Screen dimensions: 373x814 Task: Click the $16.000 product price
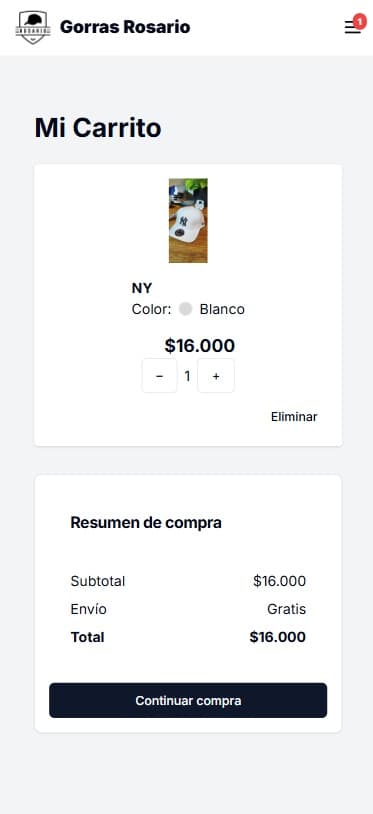(200, 346)
